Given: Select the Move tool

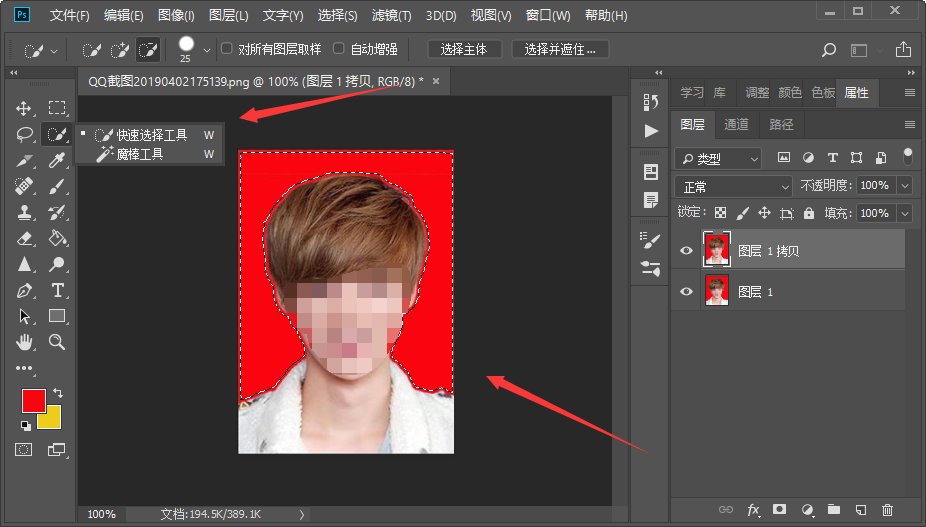Looking at the screenshot, I should 24,108.
